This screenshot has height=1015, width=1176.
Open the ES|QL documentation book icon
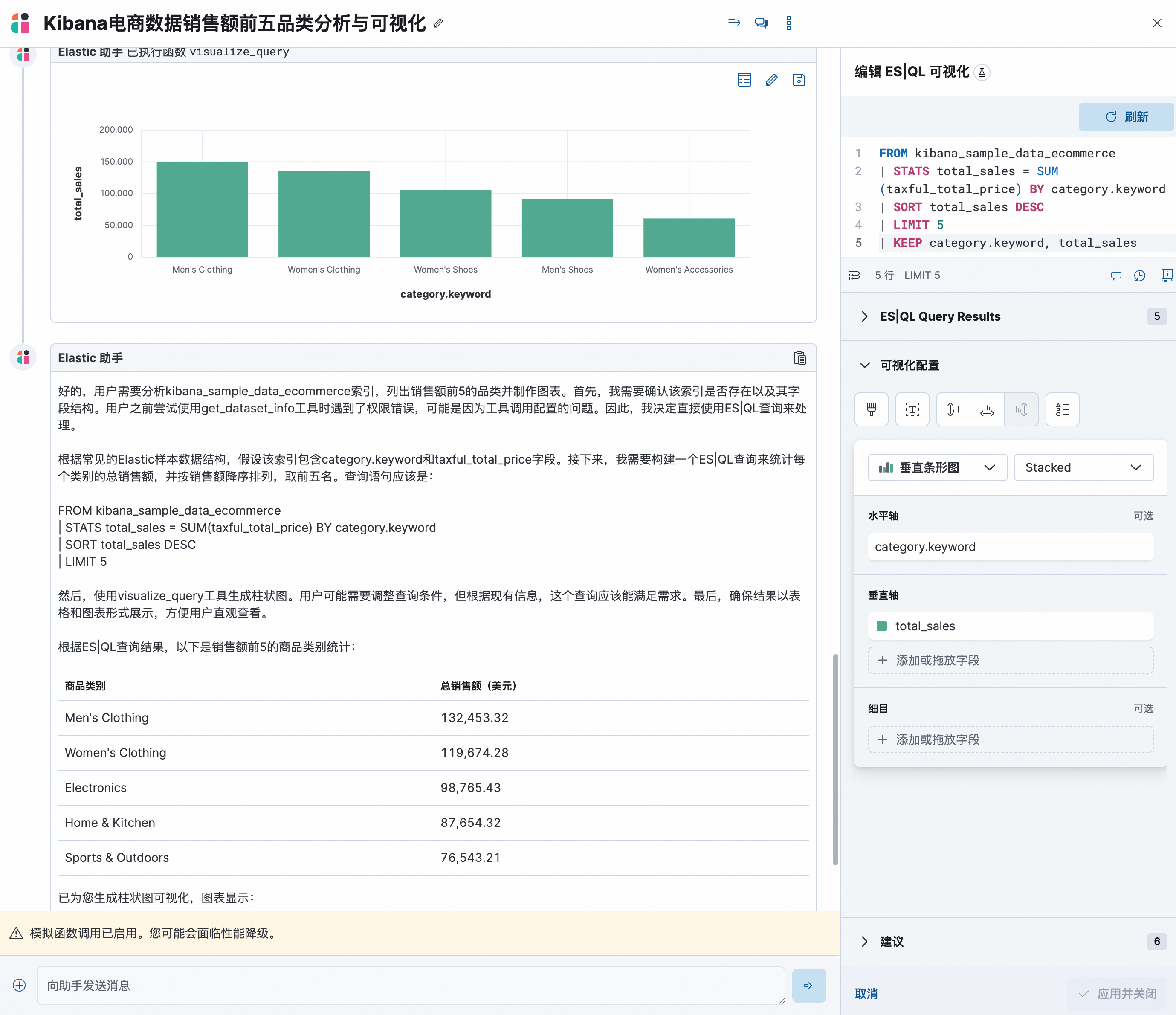1167,276
